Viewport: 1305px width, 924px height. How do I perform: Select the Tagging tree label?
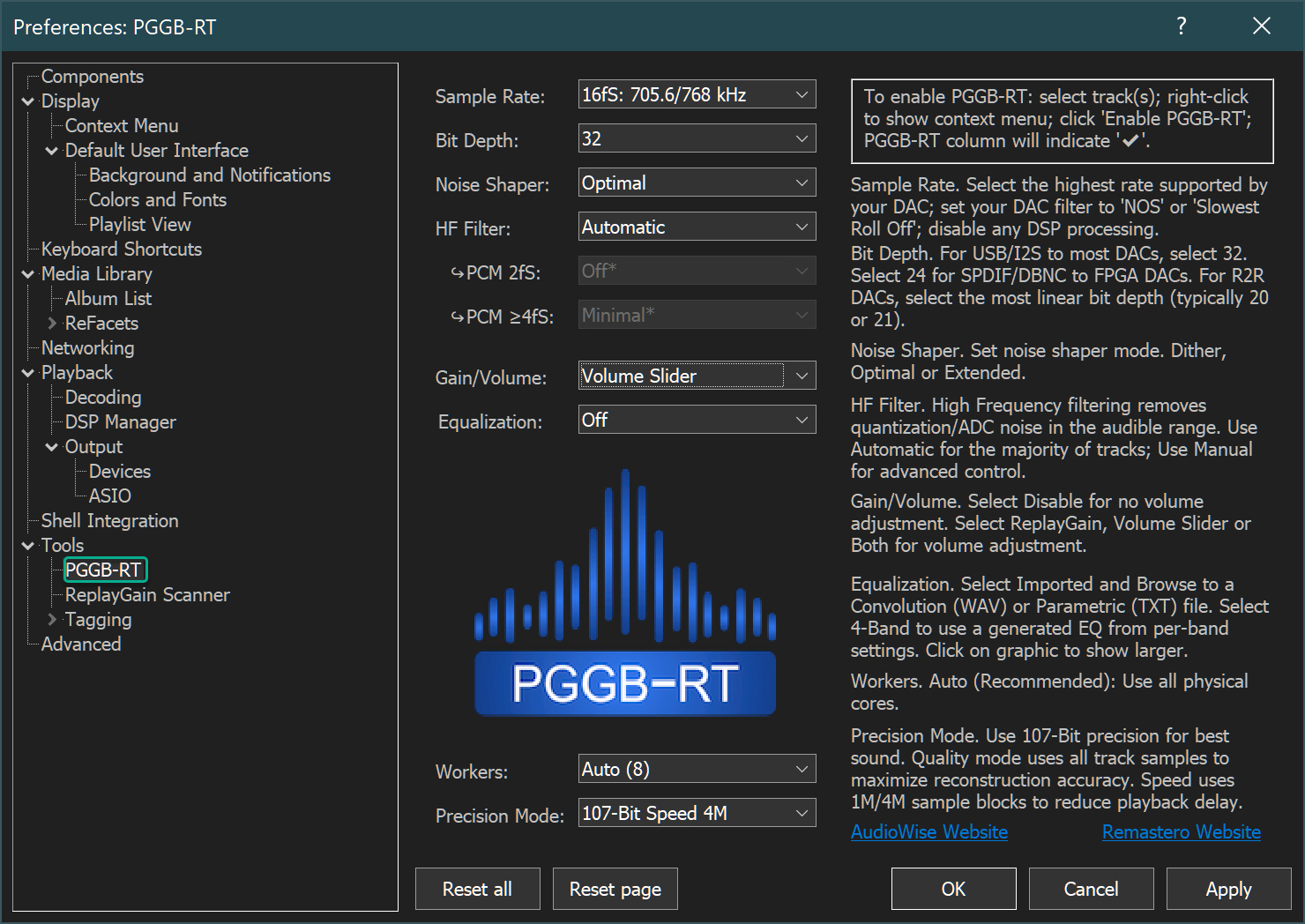[99, 620]
